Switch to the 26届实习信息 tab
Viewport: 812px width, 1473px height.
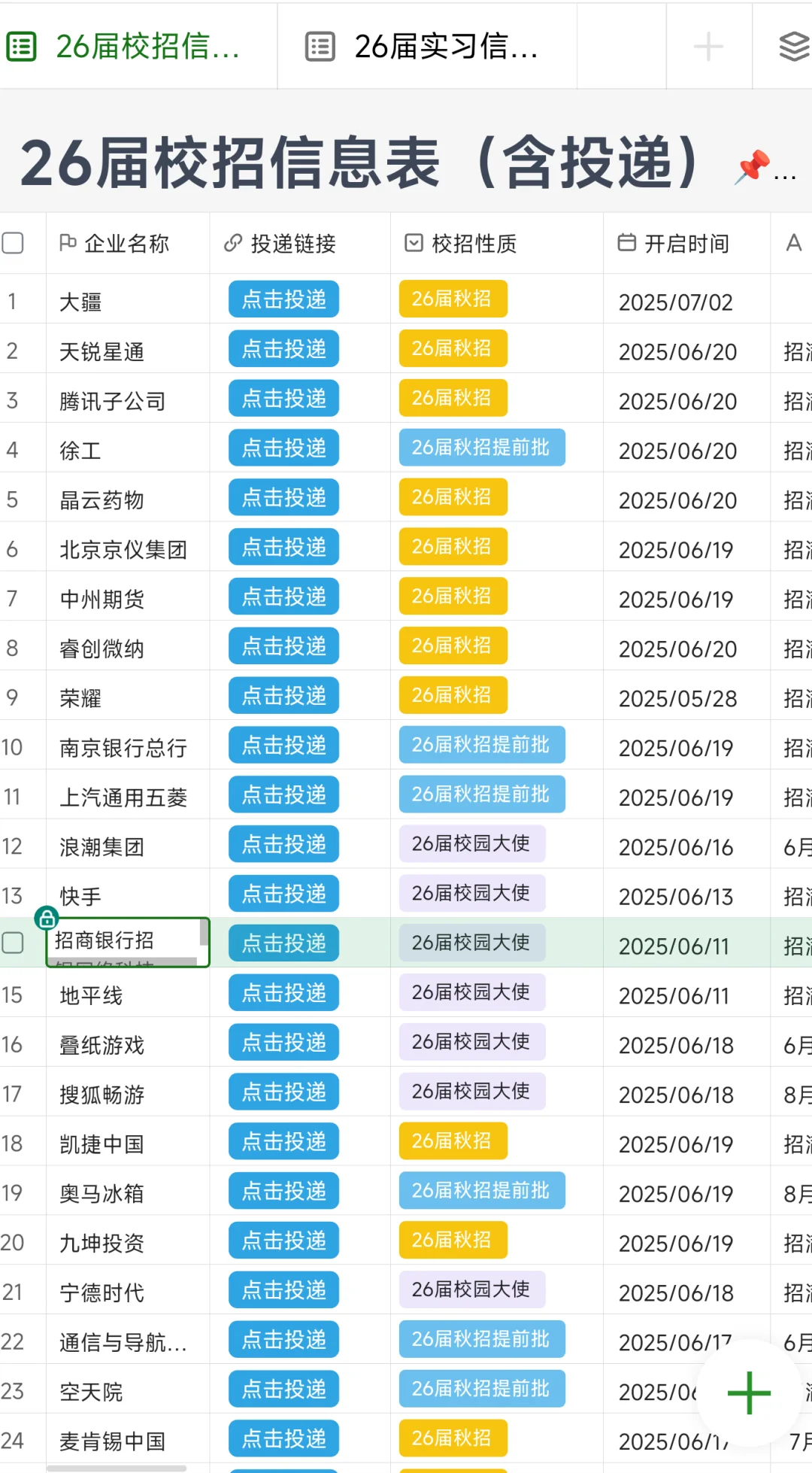[427, 47]
